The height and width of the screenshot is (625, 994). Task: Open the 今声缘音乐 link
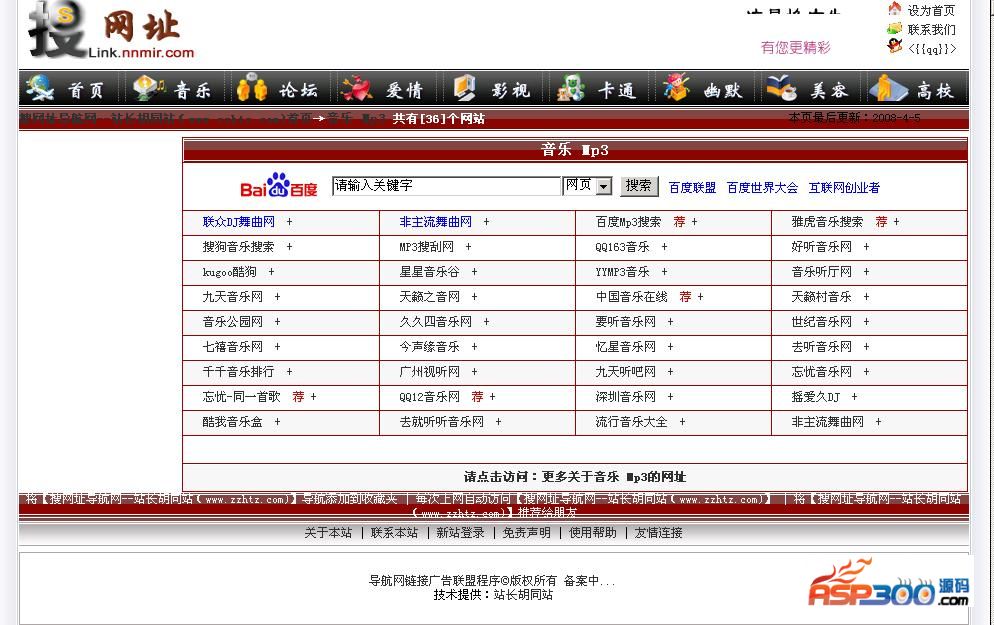pyautogui.click(x=429, y=347)
